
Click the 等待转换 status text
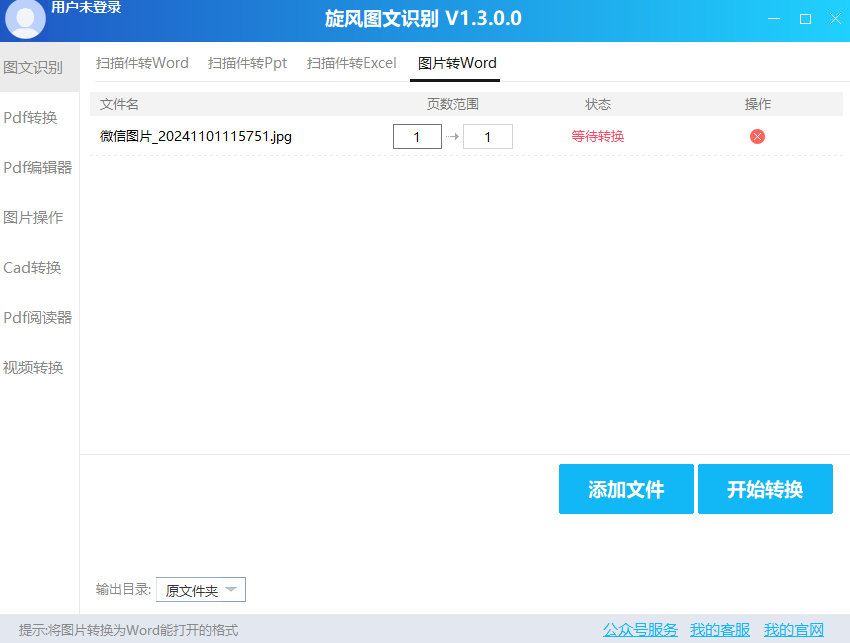point(597,137)
